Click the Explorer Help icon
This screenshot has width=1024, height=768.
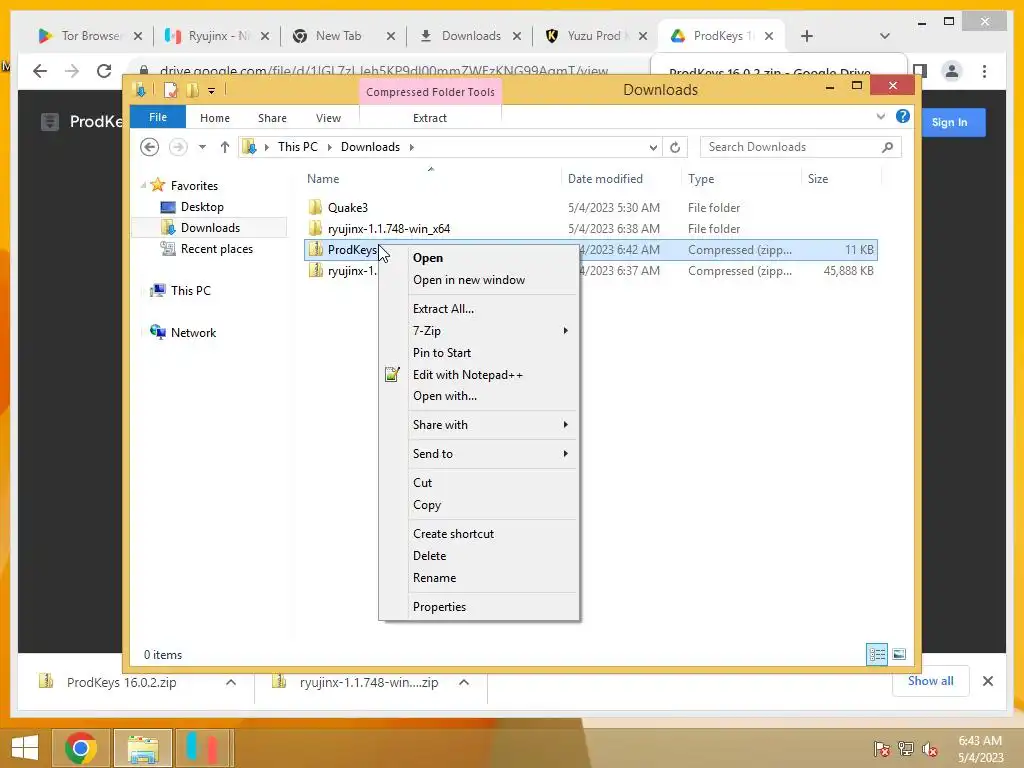coord(903,116)
